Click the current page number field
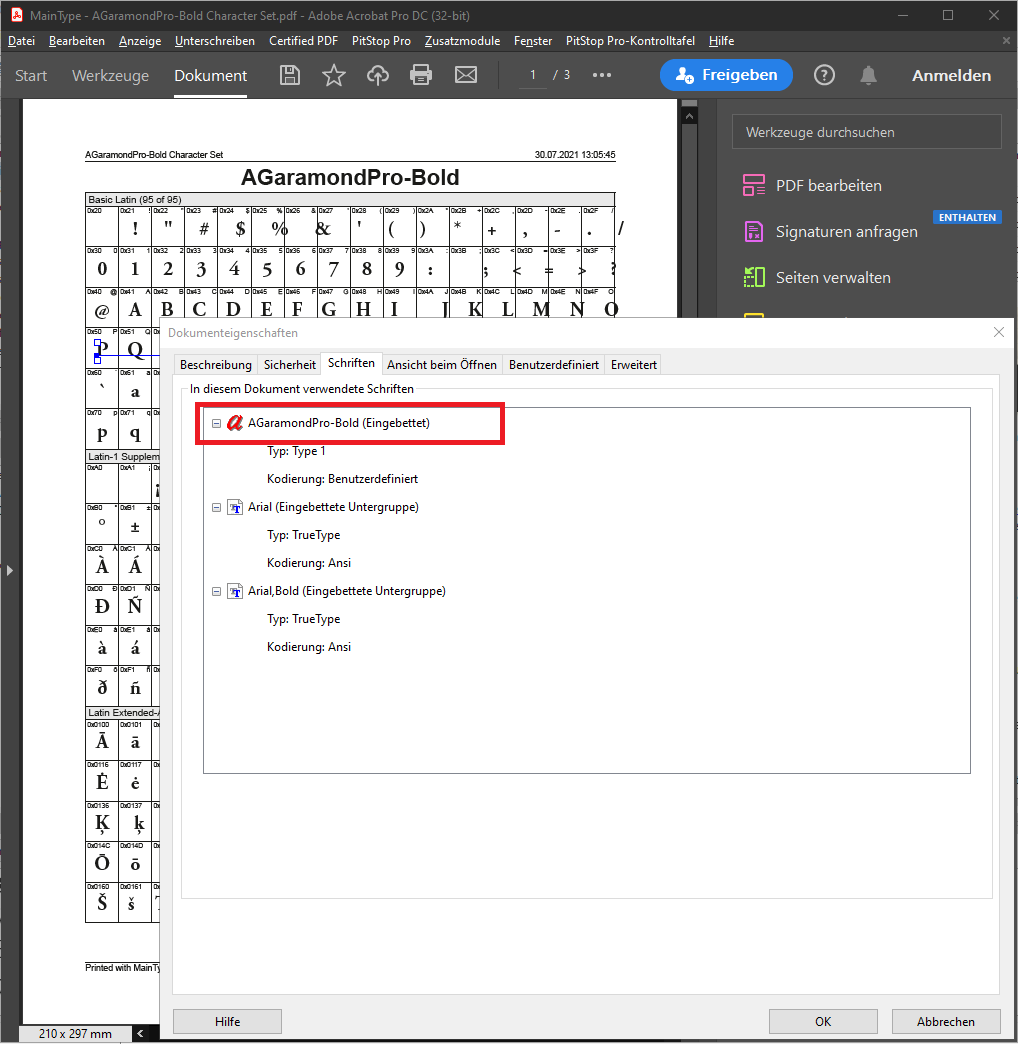 [533, 75]
